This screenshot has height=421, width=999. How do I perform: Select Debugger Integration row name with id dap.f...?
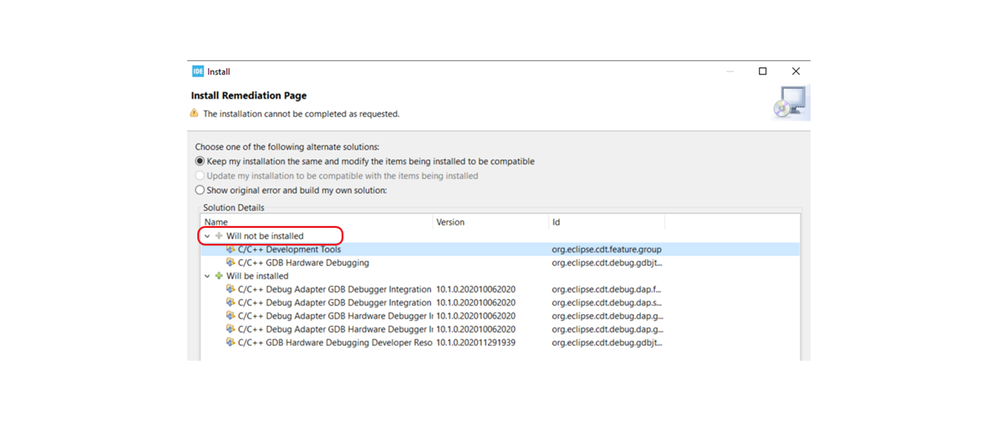(x=335, y=289)
